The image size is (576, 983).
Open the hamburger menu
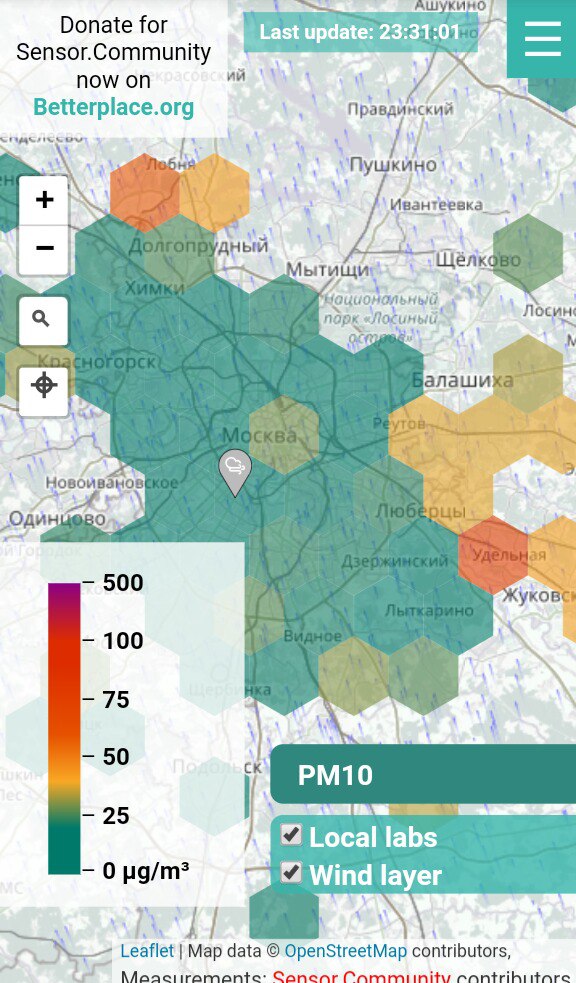click(x=542, y=39)
